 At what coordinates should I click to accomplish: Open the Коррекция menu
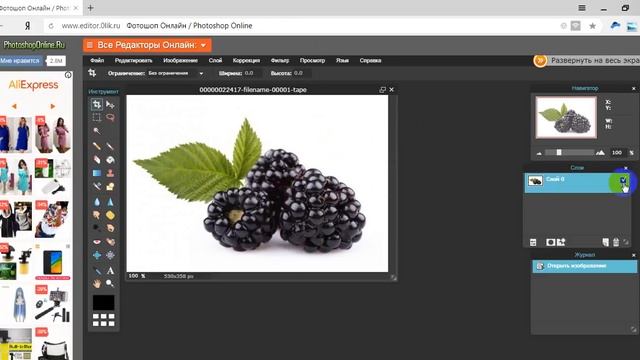[246, 60]
